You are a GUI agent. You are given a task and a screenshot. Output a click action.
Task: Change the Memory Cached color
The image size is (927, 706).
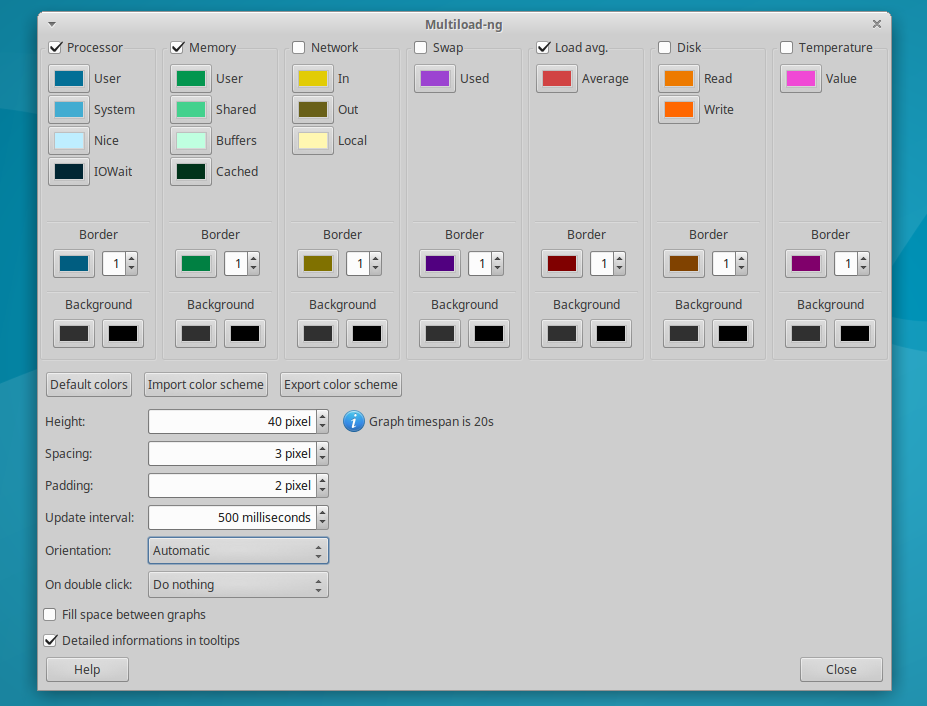point(191,171)
